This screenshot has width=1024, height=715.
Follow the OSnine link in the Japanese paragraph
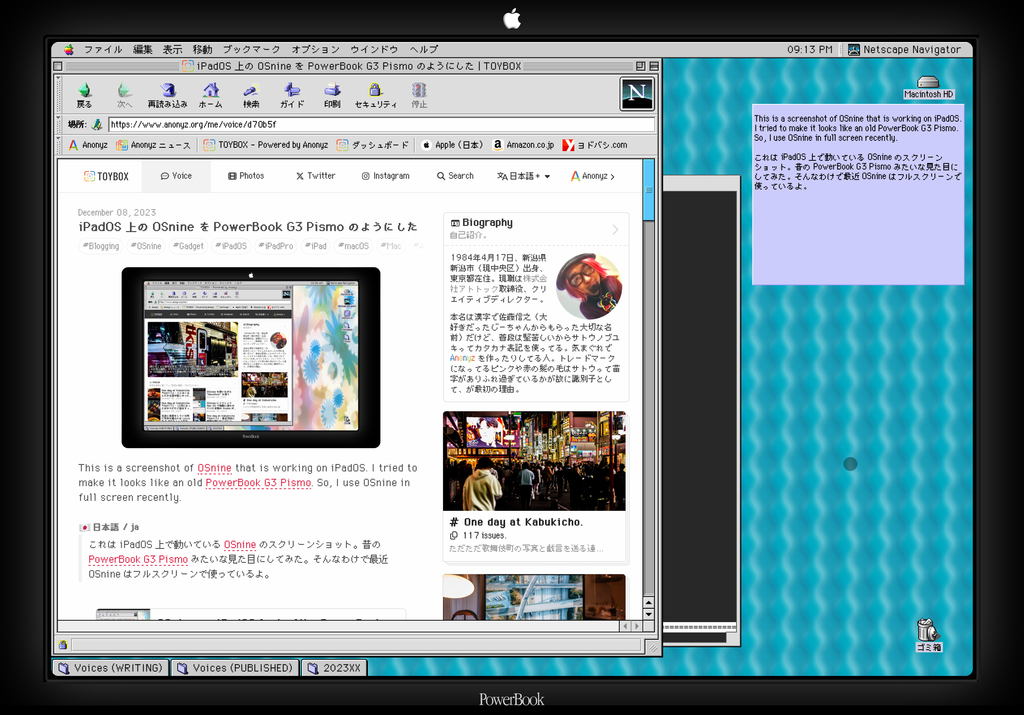240,545
